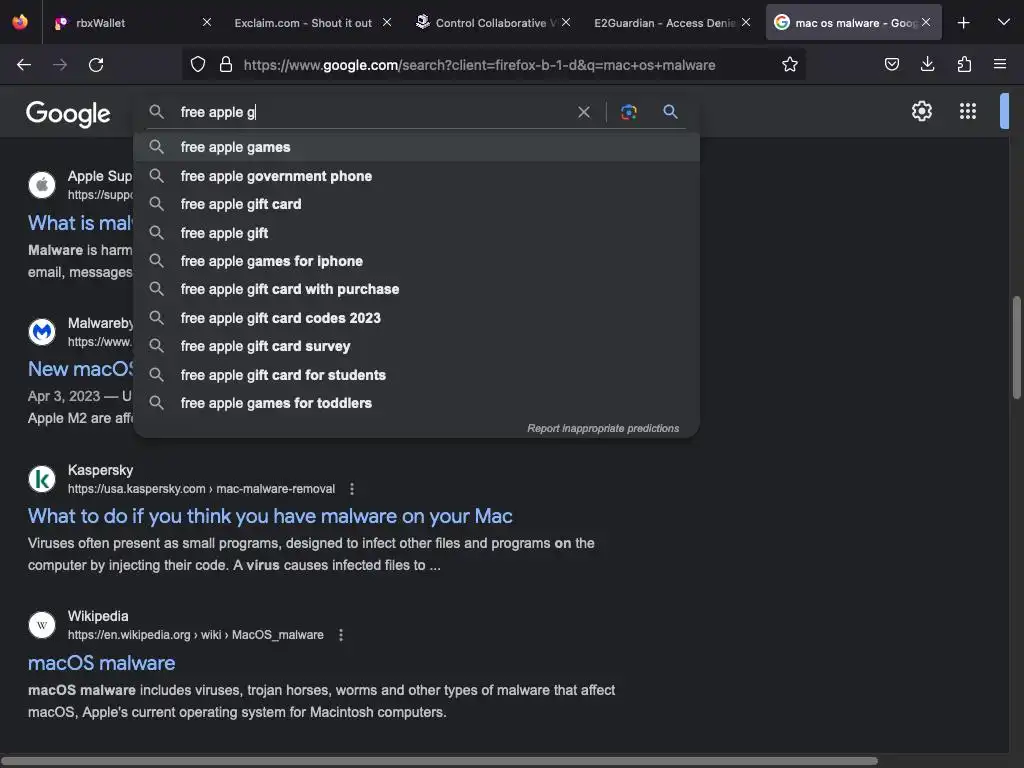Choose free apple games for toddlers

point(416,403)
